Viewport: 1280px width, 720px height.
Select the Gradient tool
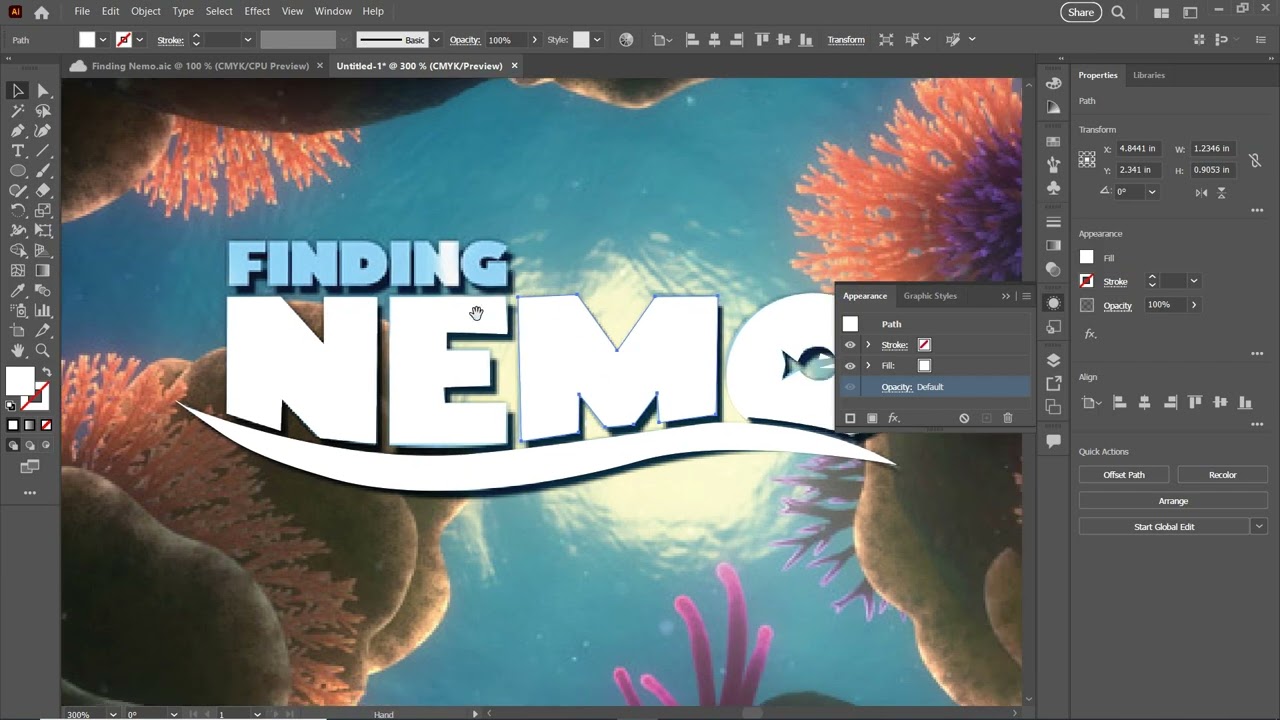point(43,271)
